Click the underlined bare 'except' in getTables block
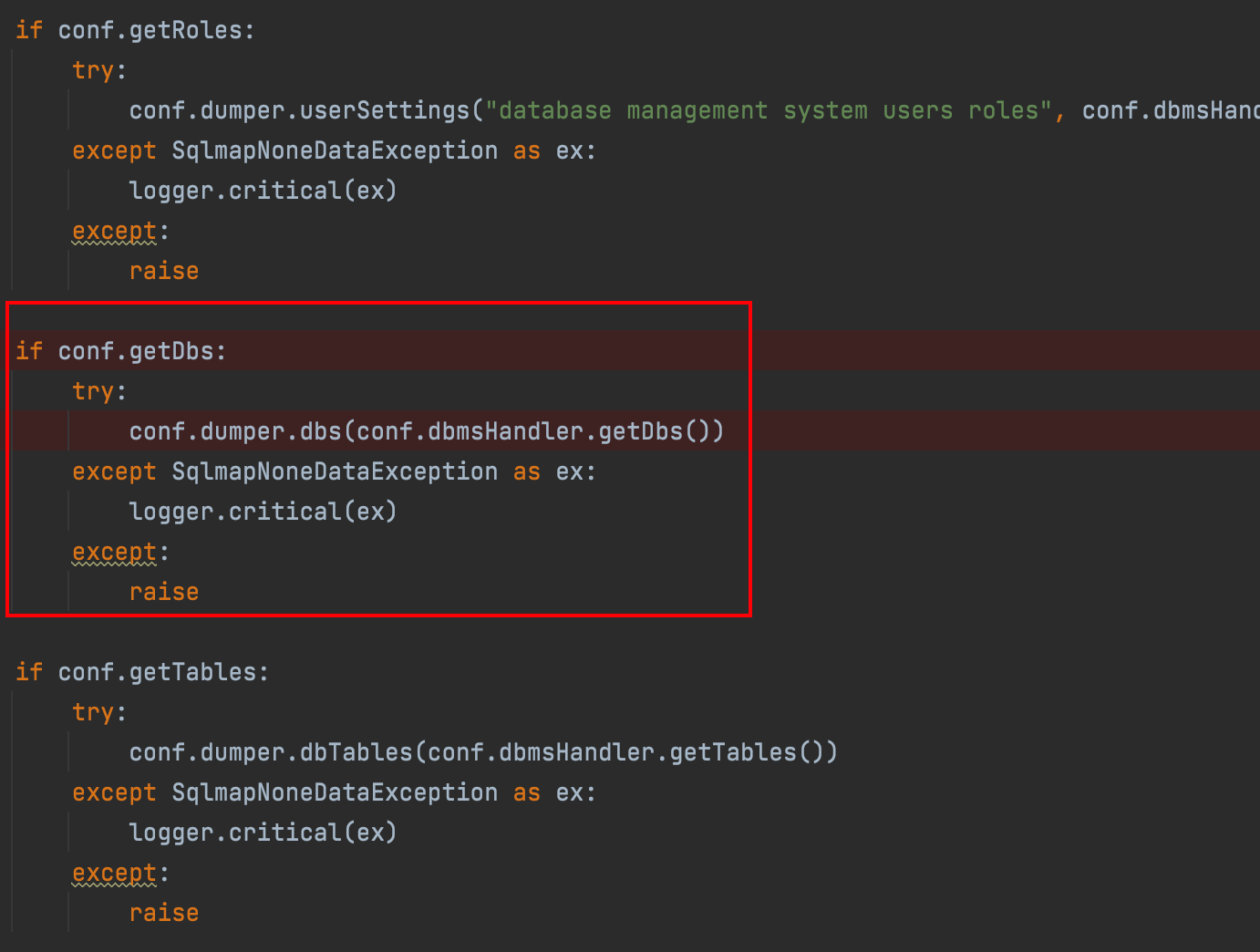 coord(114,873)
